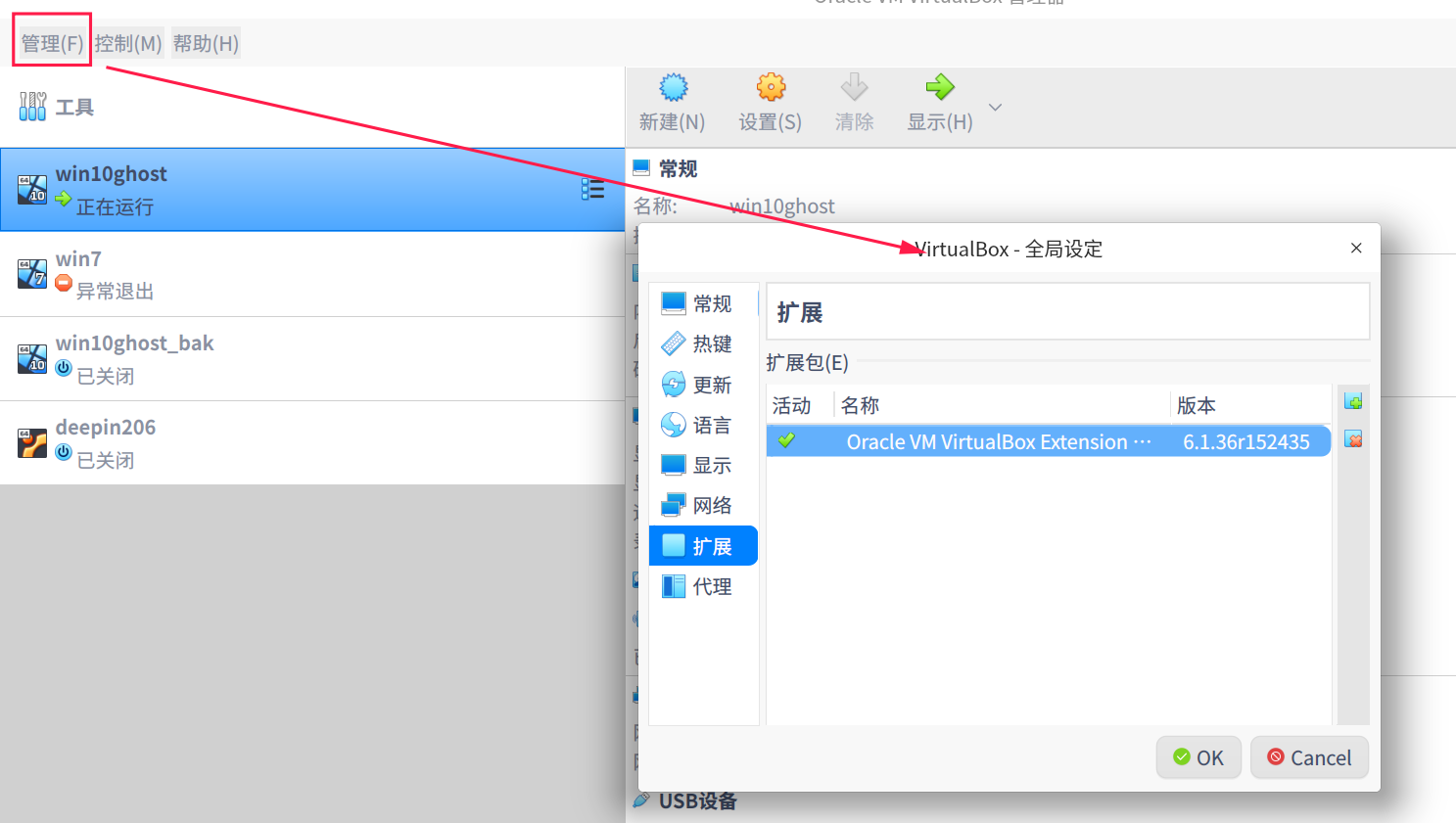Click the win7 machine name
Image resolution: width=1456 pixels, height=823 pixels.
pyautogui.click(x=78, y=259)
